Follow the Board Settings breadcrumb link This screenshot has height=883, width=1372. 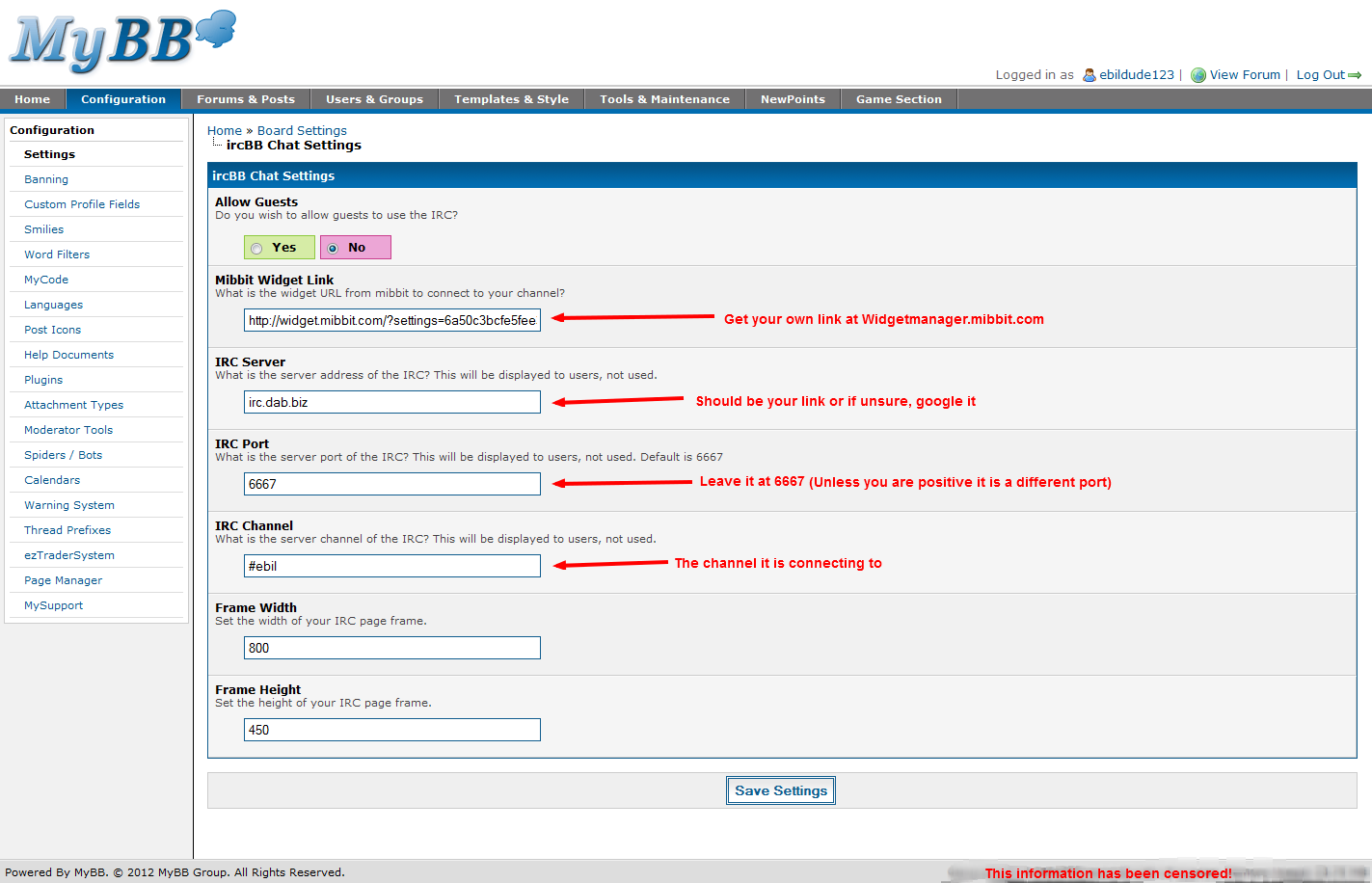coord(302,131)
